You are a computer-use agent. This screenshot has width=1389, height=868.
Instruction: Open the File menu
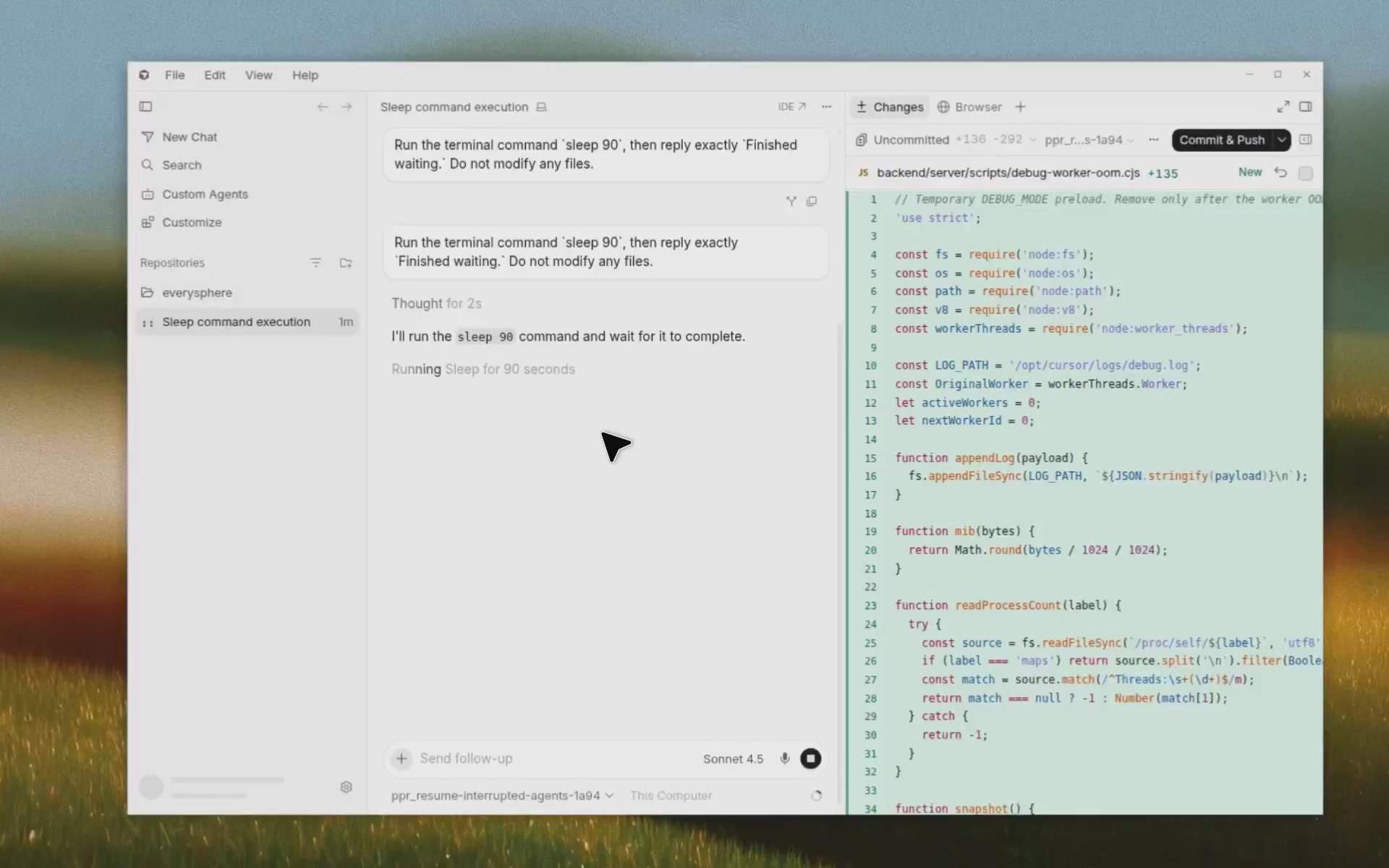174,75
